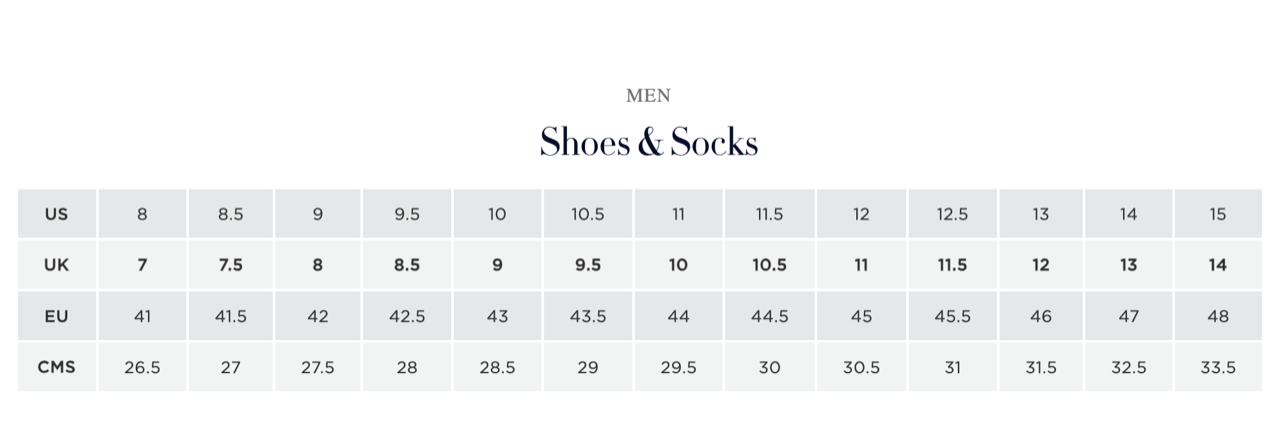This screenshot has width=1280, height=445.
Task: Click the 30.5 CMS cell
Action: pos(861,367)
